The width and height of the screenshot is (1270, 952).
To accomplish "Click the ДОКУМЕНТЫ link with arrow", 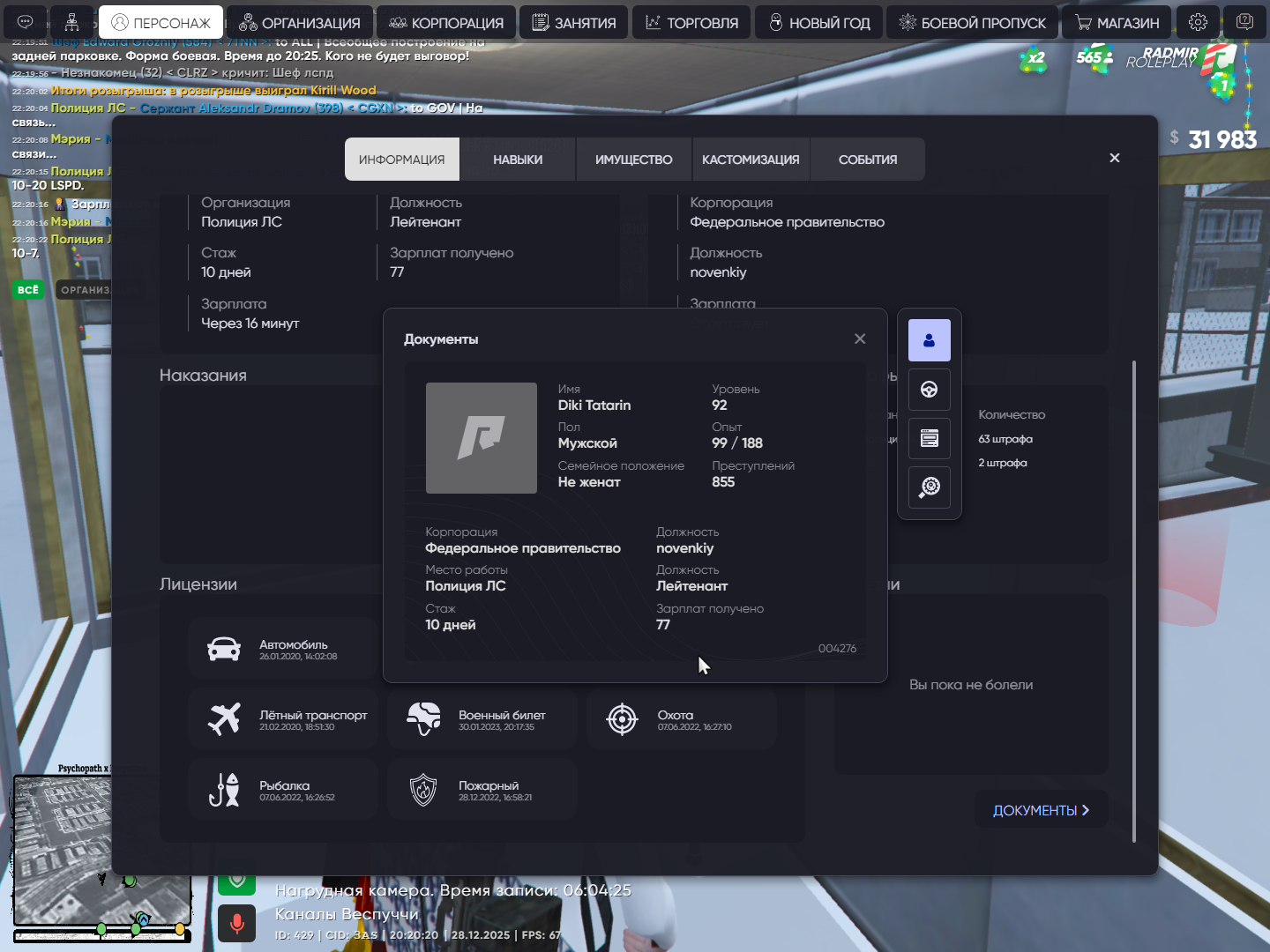I will pos(1041,810).
